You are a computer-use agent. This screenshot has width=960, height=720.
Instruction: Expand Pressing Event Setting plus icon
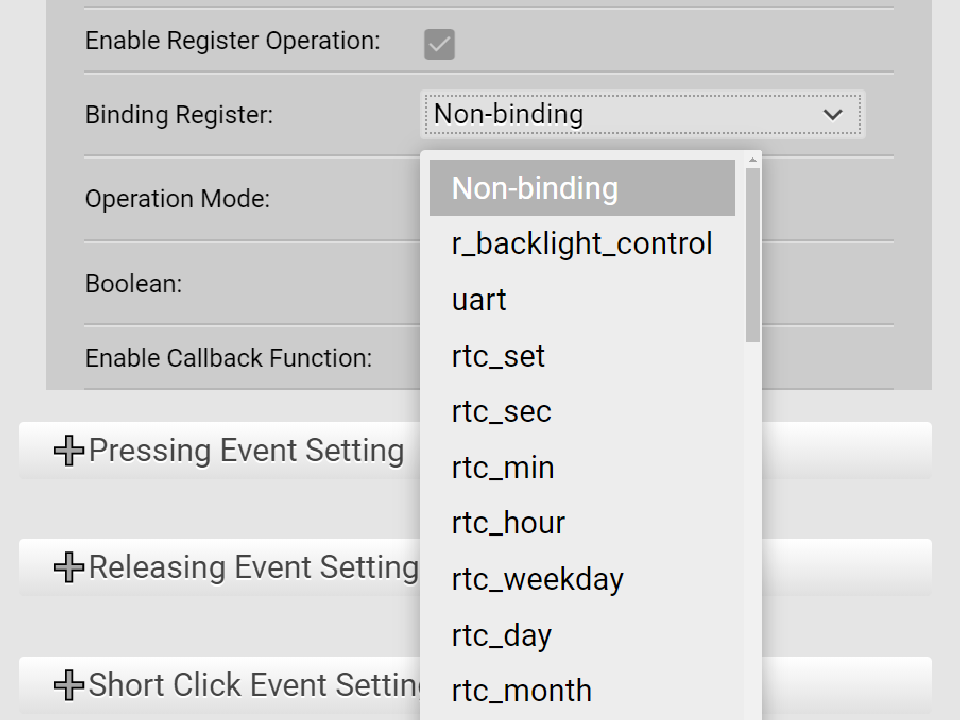(68, 451)
